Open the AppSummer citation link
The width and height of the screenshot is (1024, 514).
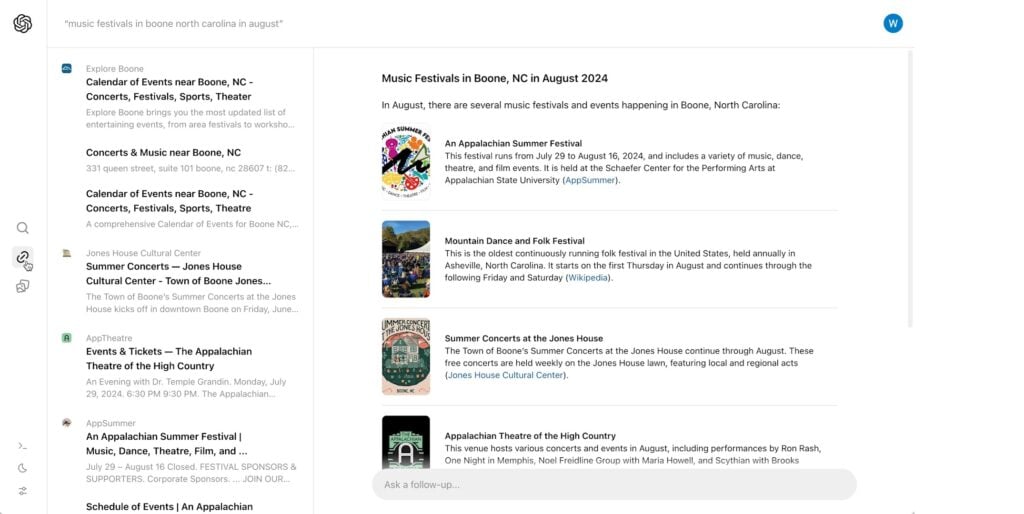(x=591, y=181)
